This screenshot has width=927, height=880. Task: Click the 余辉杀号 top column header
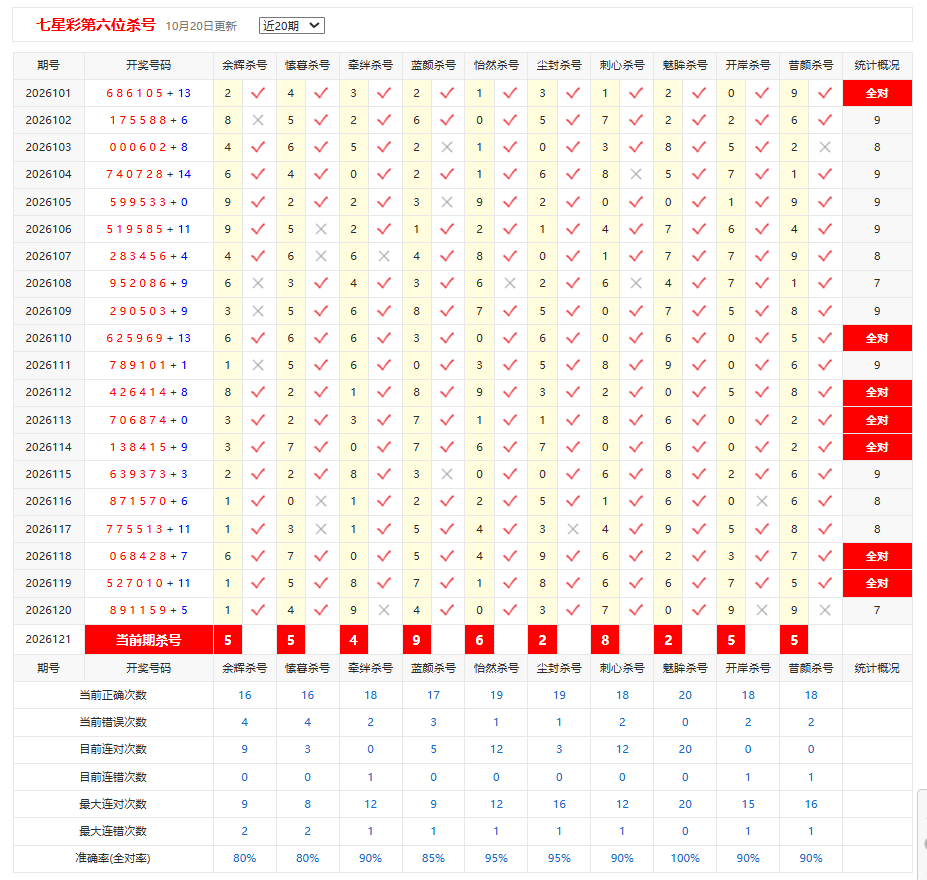244,65
